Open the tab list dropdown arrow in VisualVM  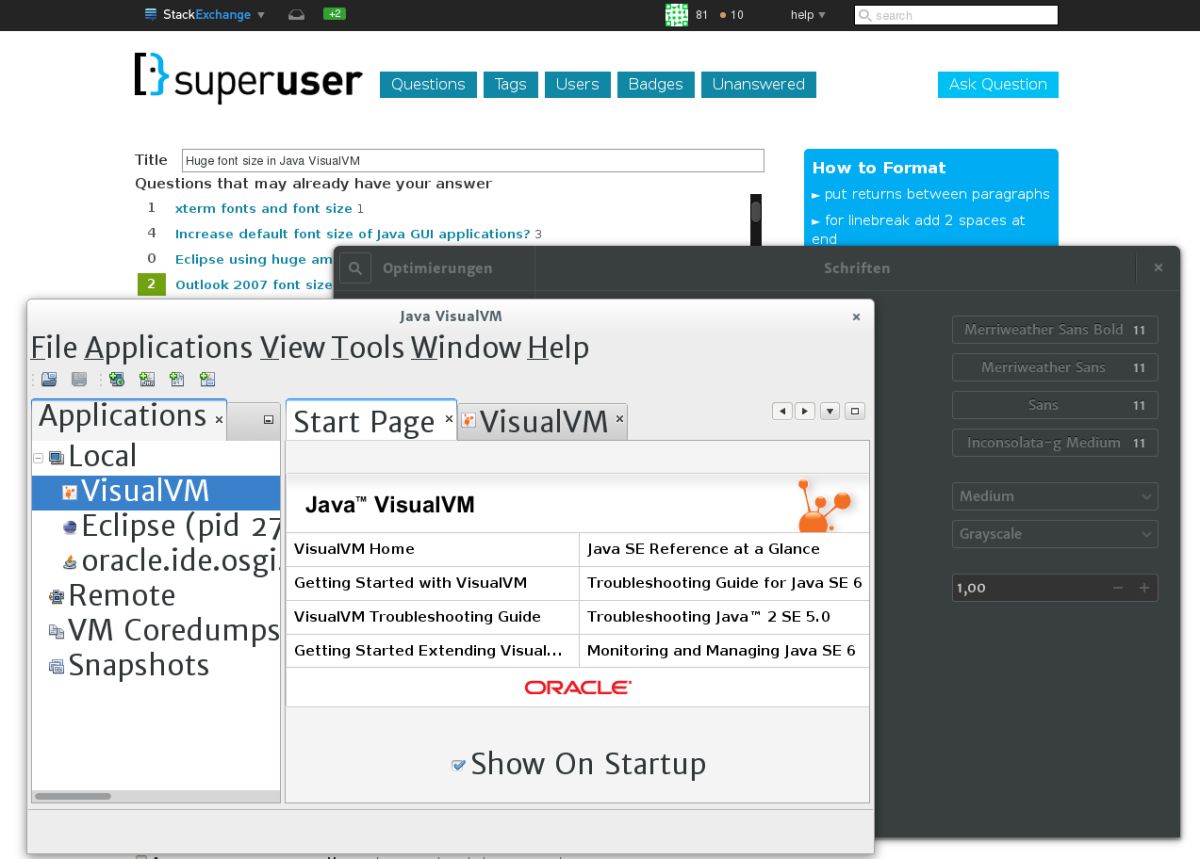tap(830, 411)
